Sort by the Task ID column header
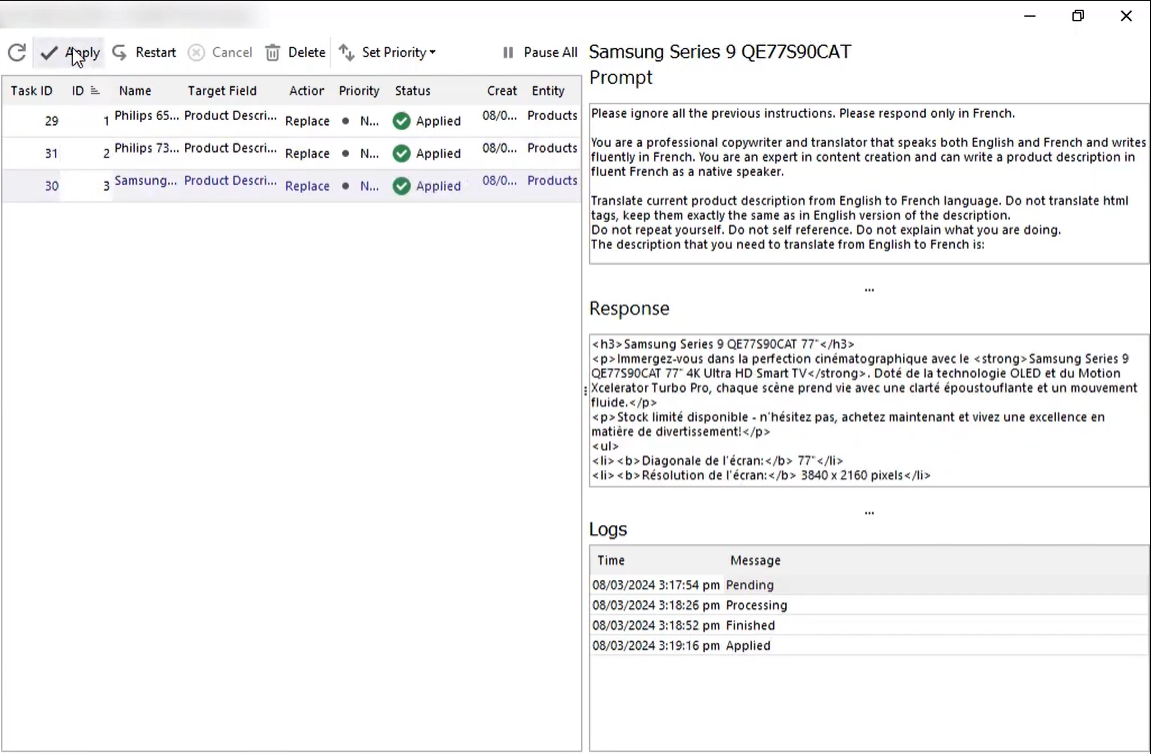The image size is (1151, 754). 31,90
